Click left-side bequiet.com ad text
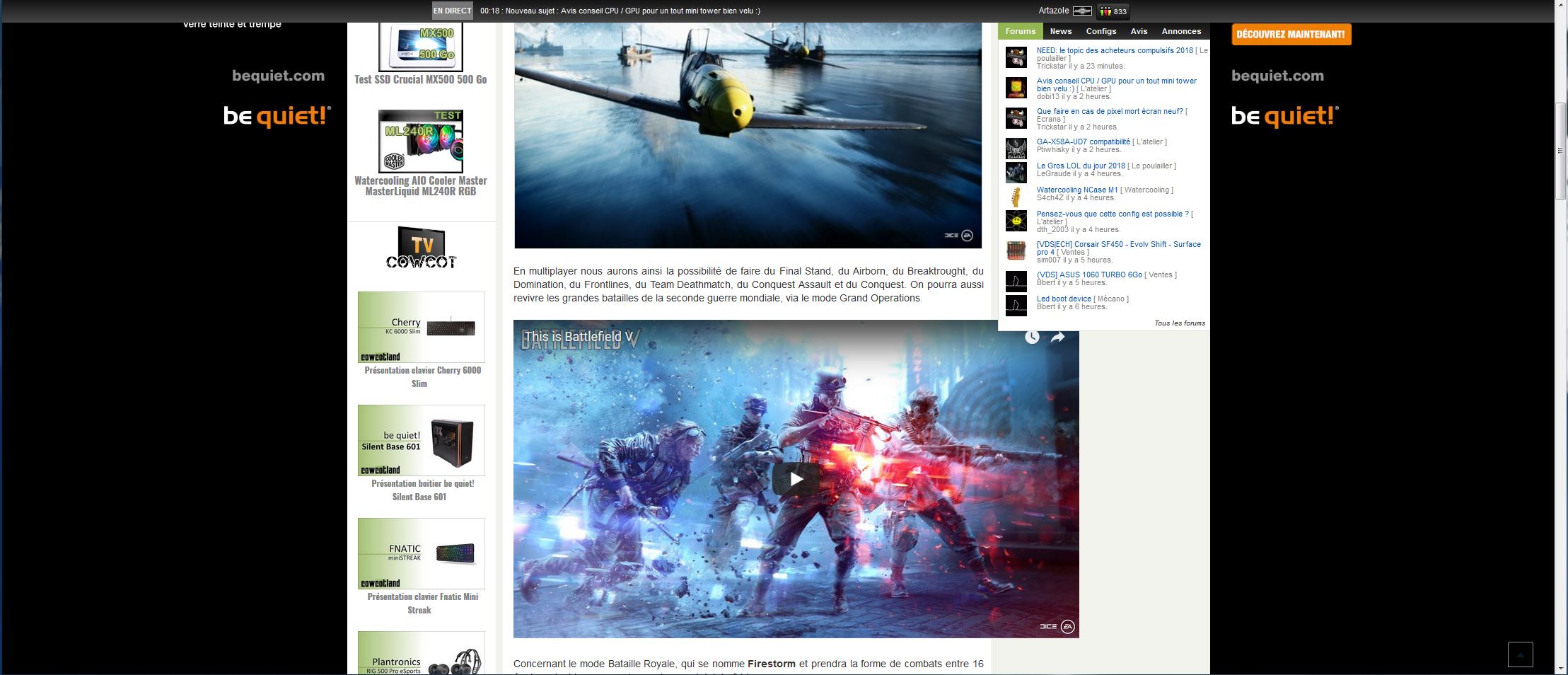 click(278, 76)
